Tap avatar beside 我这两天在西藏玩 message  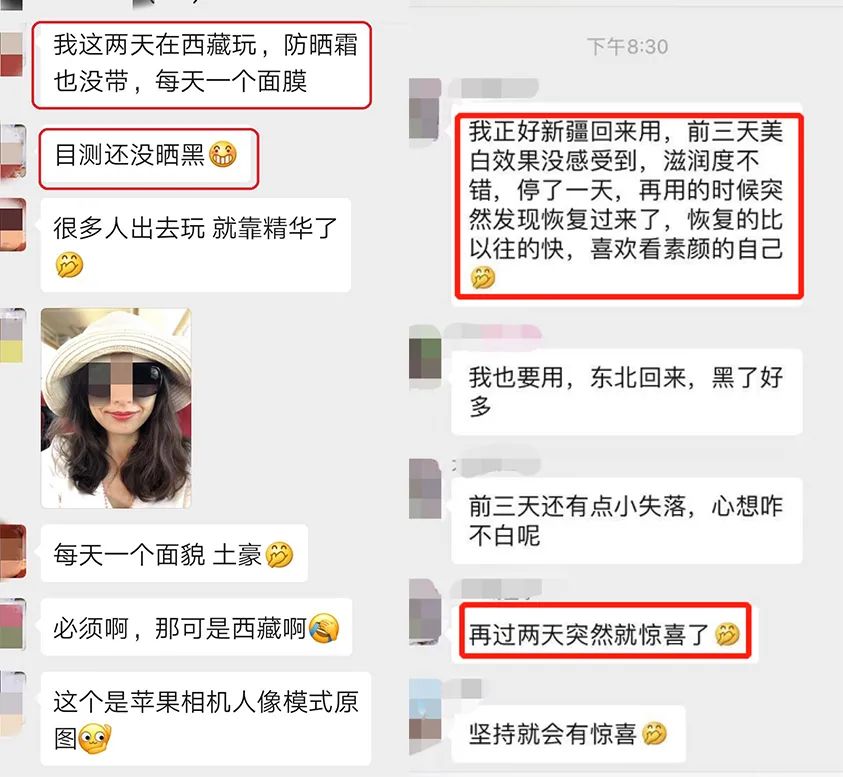pyautogui.click(x=12, y=54)
